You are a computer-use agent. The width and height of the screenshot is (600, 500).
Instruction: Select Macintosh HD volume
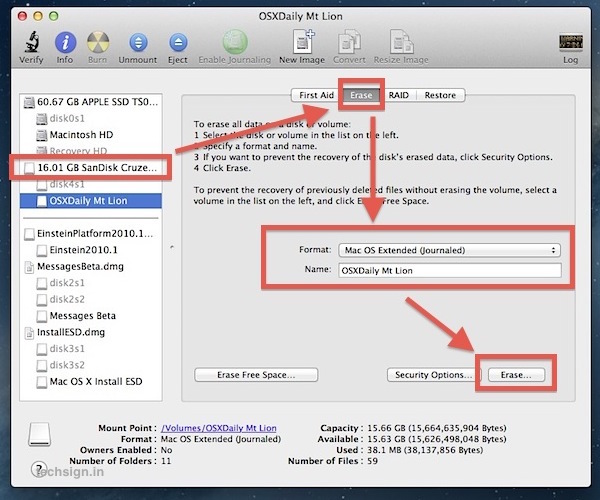(91, 135)
